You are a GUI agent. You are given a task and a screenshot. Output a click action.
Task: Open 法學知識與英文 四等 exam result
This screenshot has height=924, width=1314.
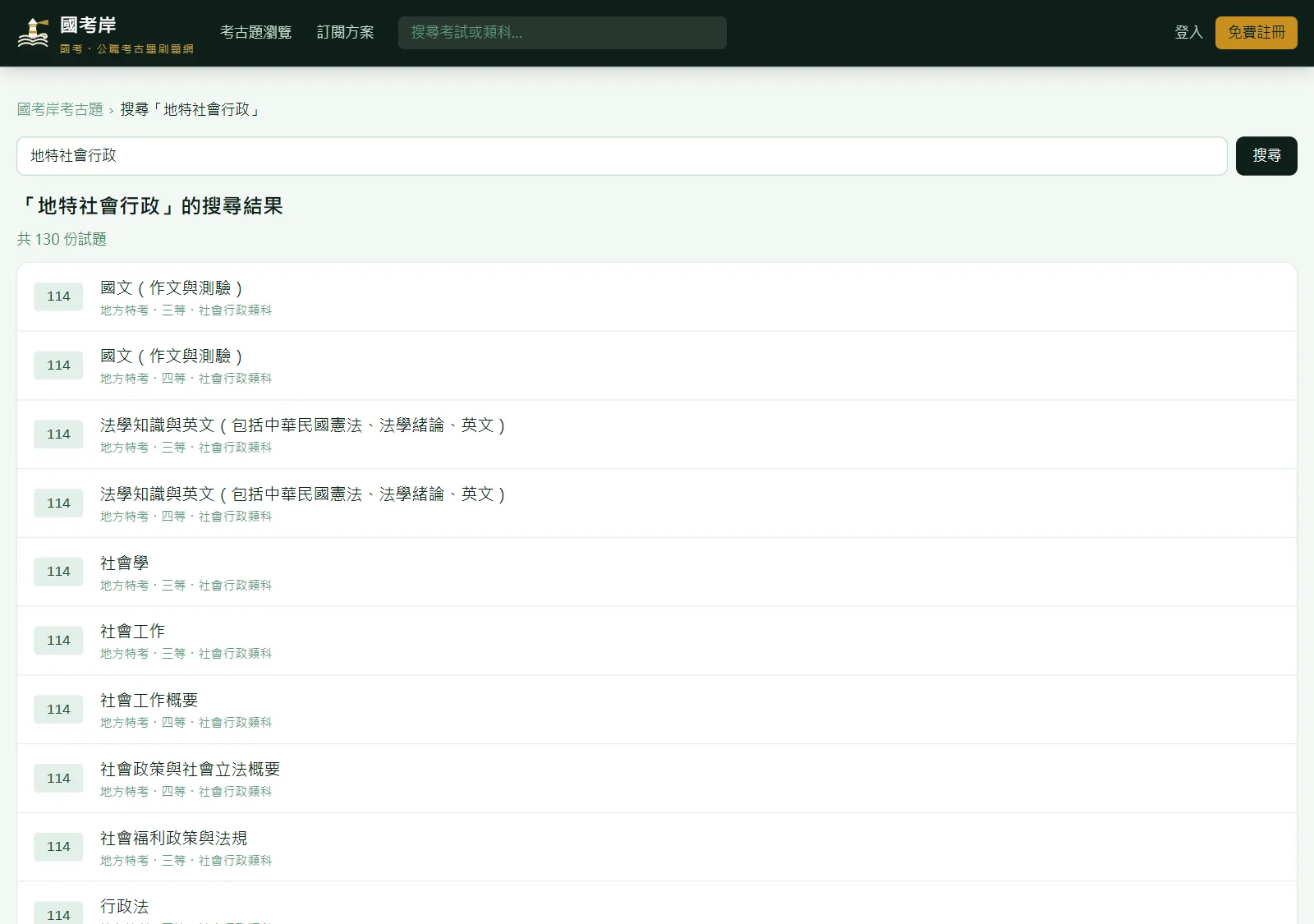coord(657,503)
